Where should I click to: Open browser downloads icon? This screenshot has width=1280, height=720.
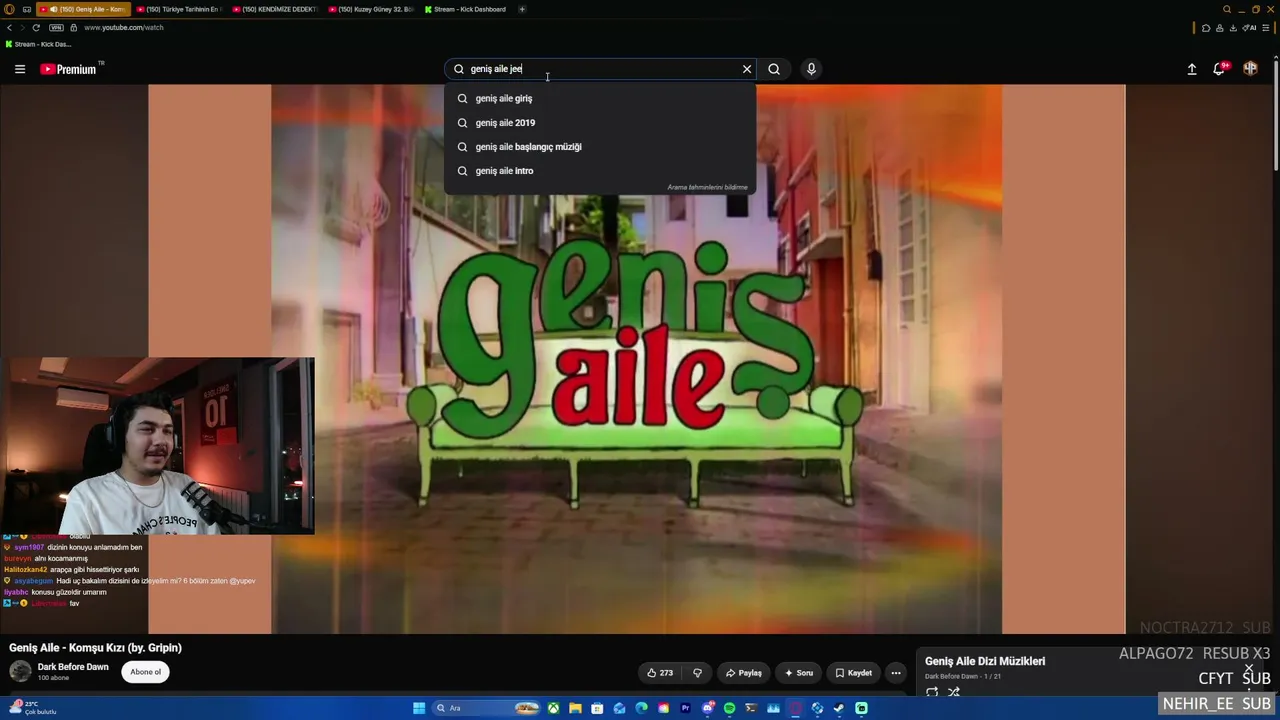1234,28
